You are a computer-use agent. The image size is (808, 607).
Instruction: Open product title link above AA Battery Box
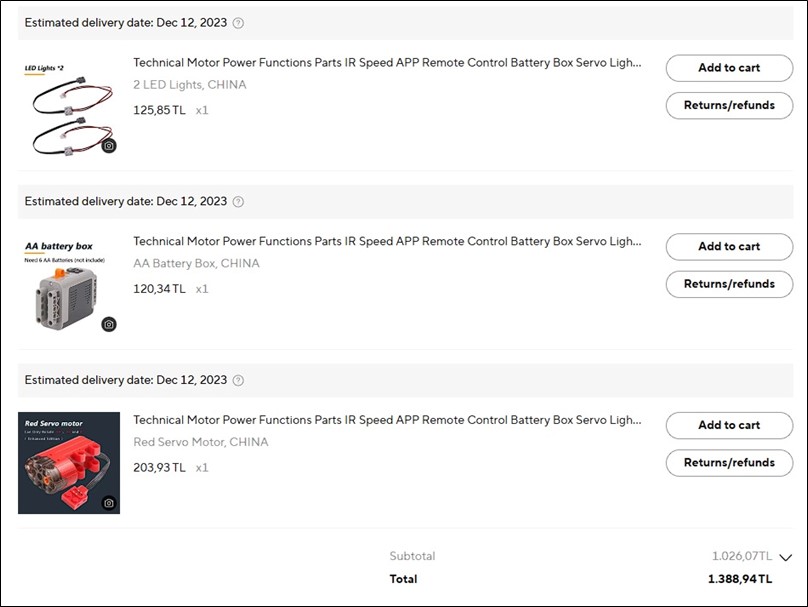click(387, 242)
